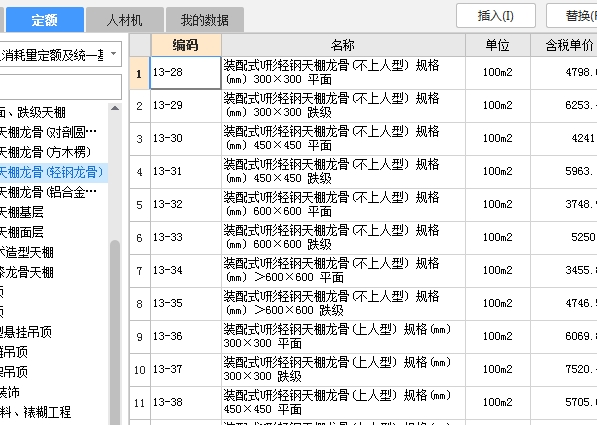The width and height of the screenshot is (597, 425).
Task: Click the tree vertical scrollbar thumb
Action: coord(115,331)
